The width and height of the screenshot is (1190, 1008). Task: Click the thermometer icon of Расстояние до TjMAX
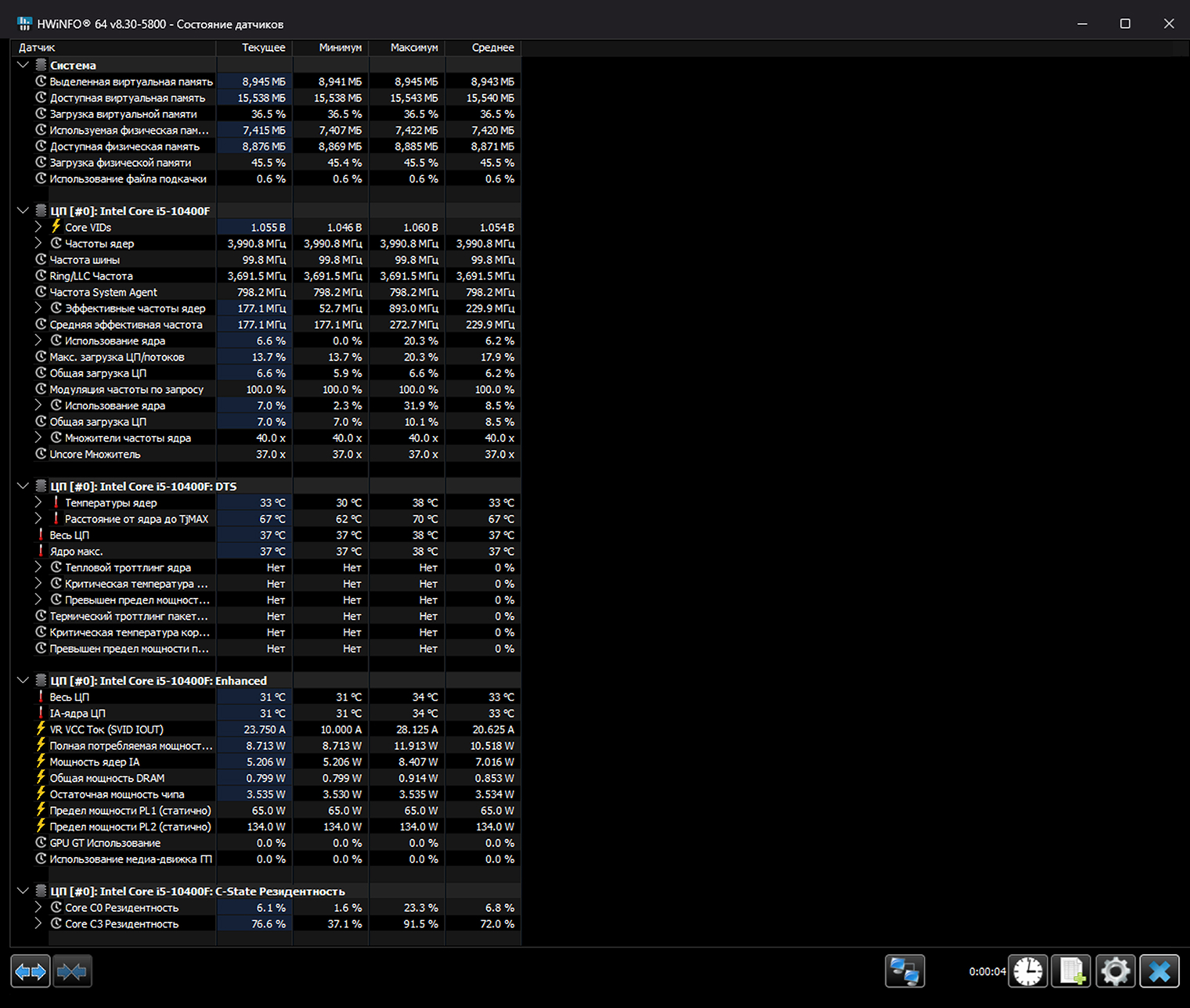[56, 518]
